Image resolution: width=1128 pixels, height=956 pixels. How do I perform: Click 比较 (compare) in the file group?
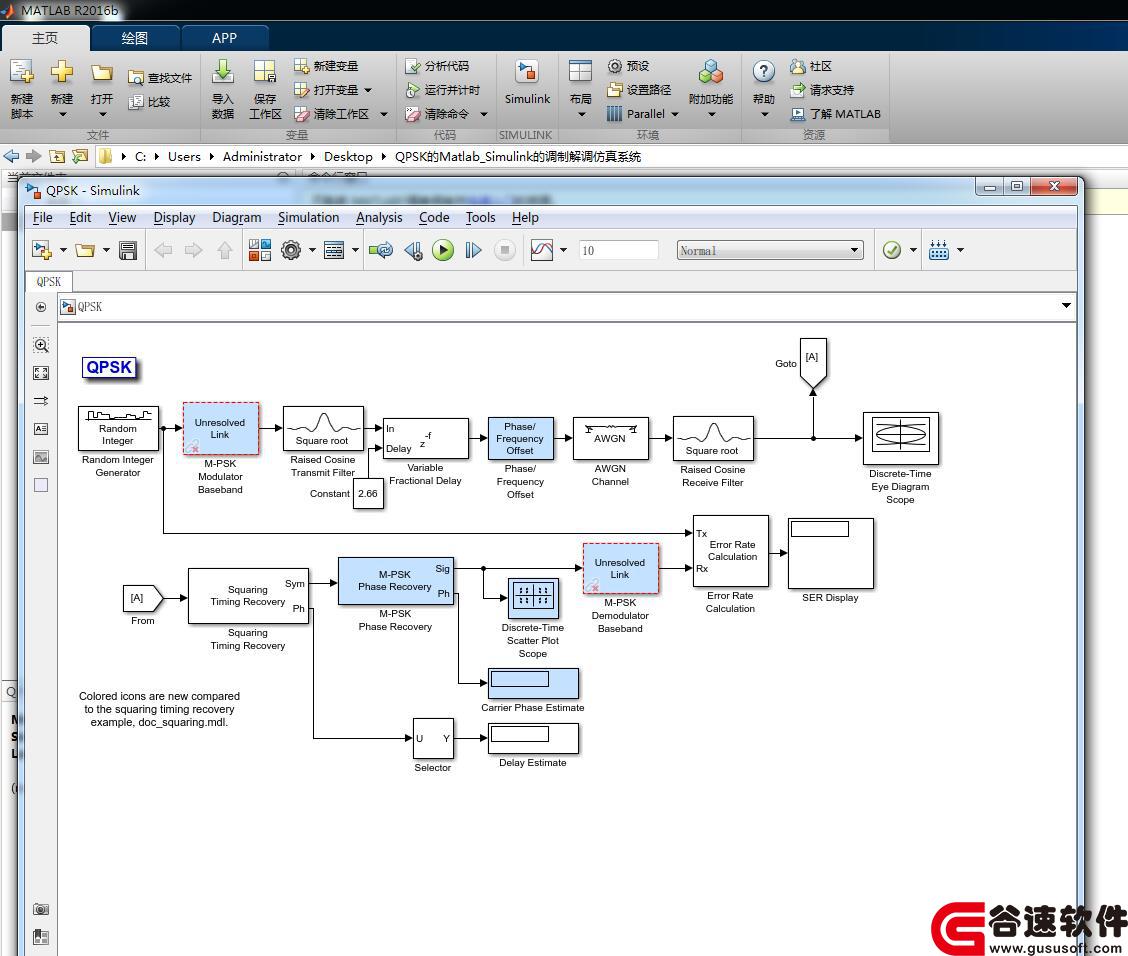[x=149, y=102]
